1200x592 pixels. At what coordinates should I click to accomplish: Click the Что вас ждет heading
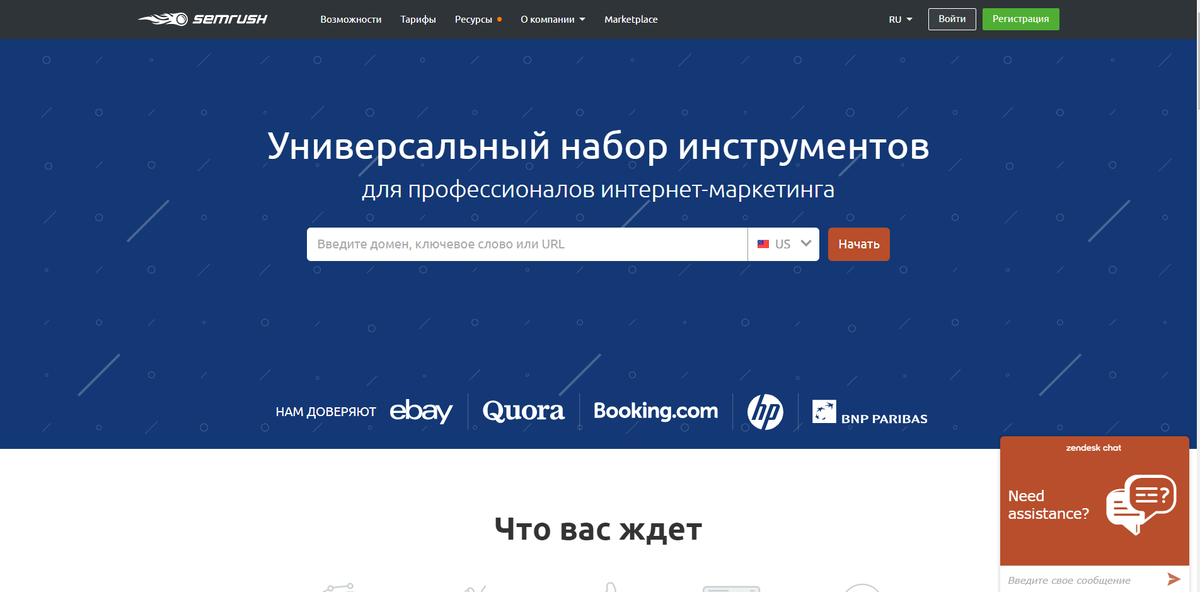(x=598, y=529)
